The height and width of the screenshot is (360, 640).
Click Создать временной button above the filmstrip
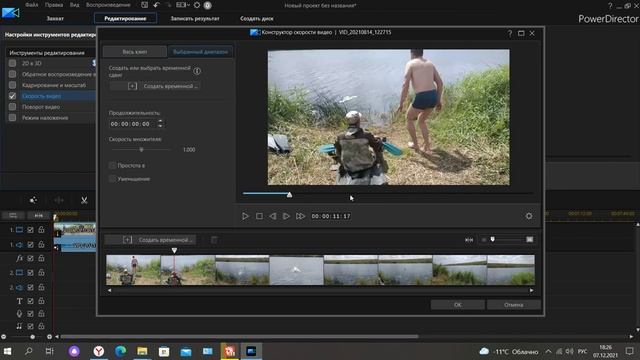click(x=150, y=240)
